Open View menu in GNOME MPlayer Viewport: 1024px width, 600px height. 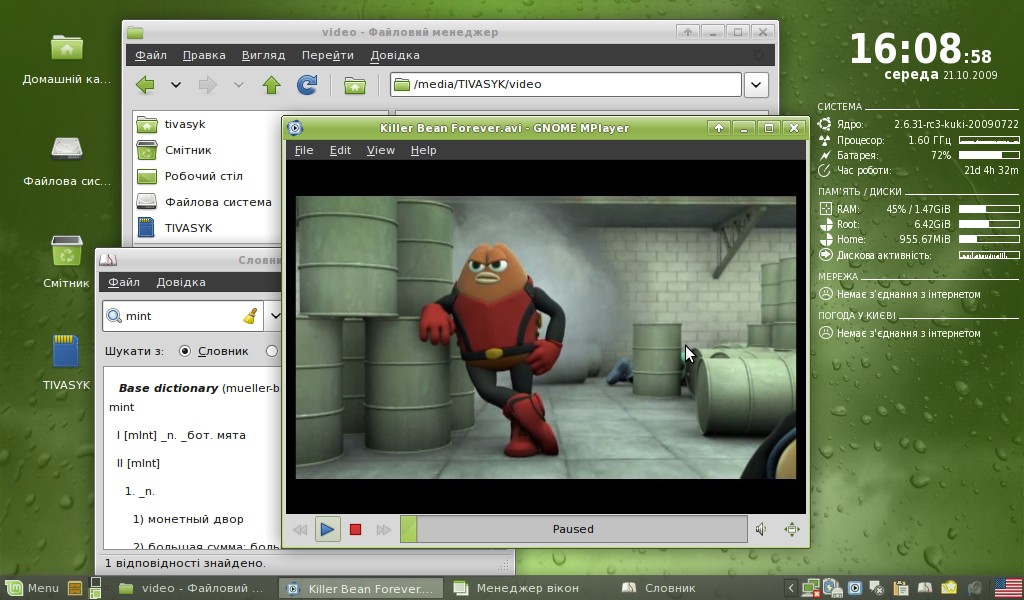pos(381,150)
